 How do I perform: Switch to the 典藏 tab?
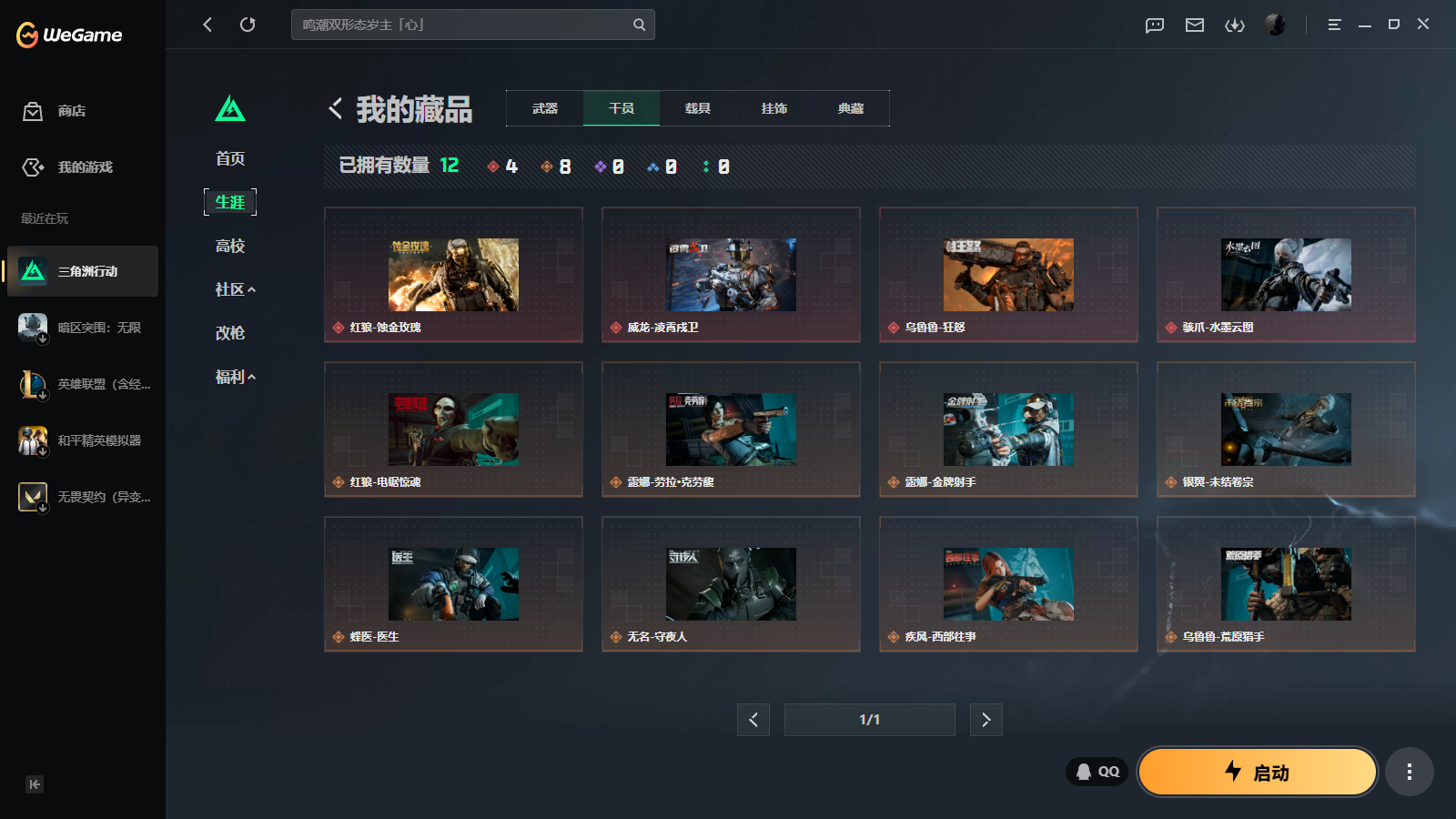click(x=851, y=108)
